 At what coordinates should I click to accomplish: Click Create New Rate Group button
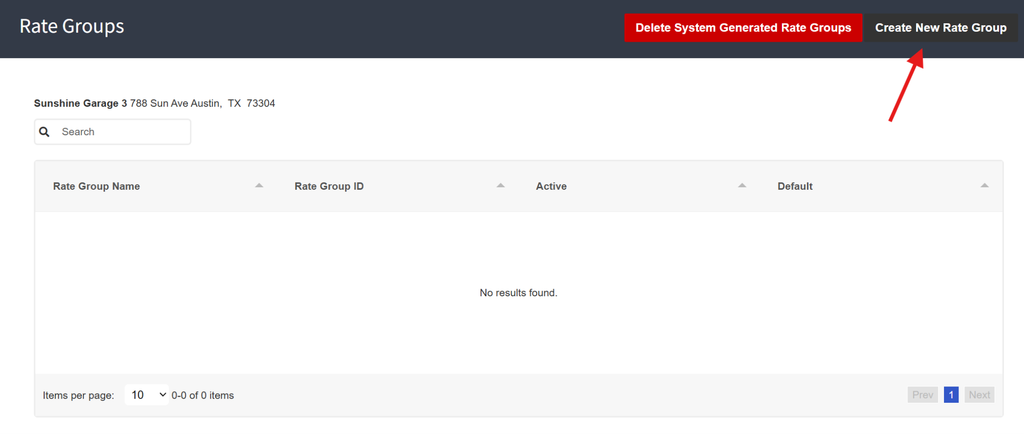coord(941,28)
